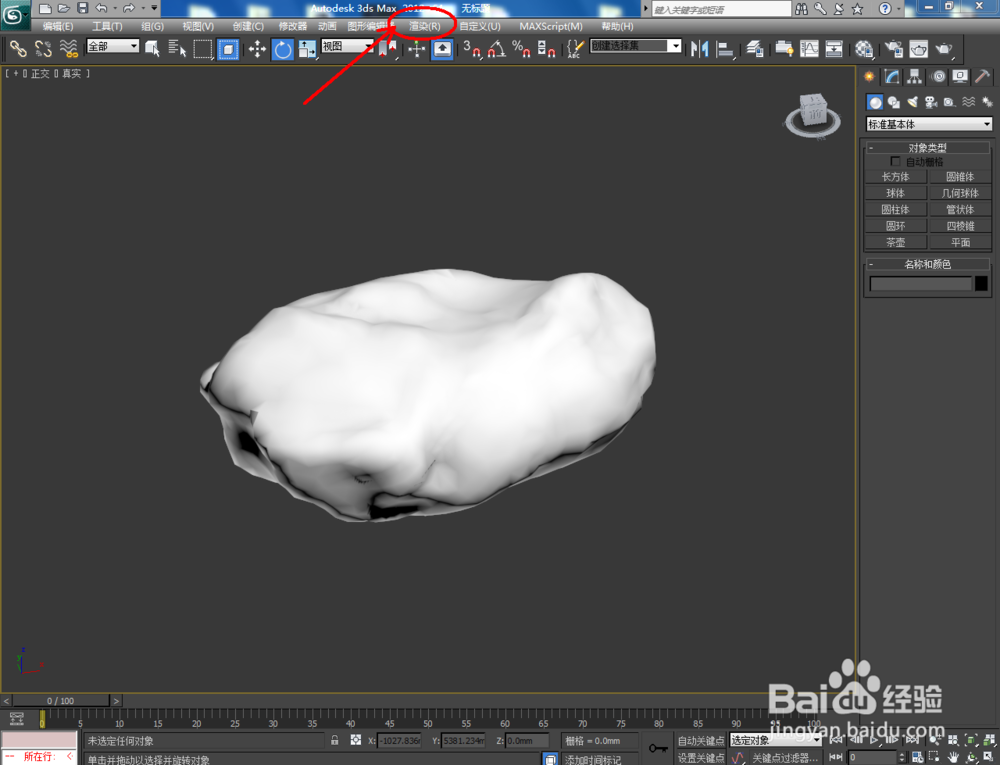Select the Select and Move tool
Image resolution: width=1000 pixels, height=765 pixels.
click(257, 48)
